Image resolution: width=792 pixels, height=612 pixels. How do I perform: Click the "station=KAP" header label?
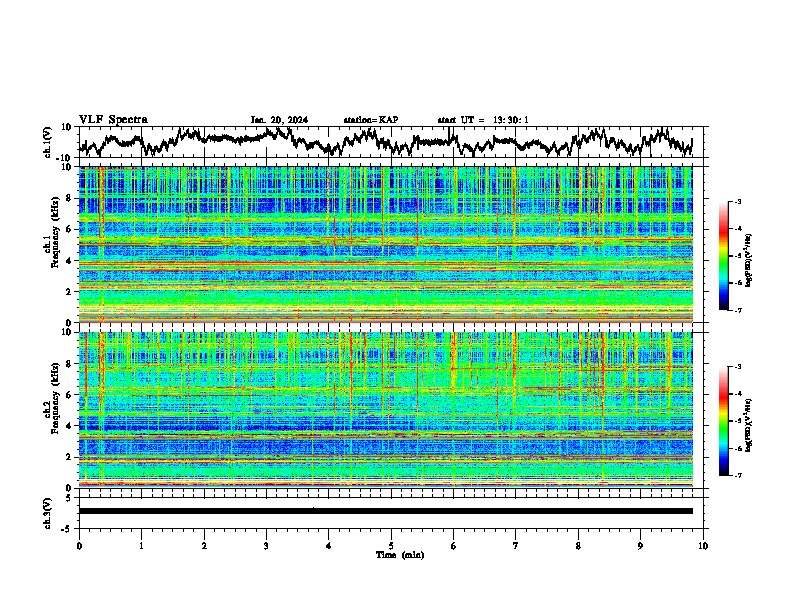(371, 120)
